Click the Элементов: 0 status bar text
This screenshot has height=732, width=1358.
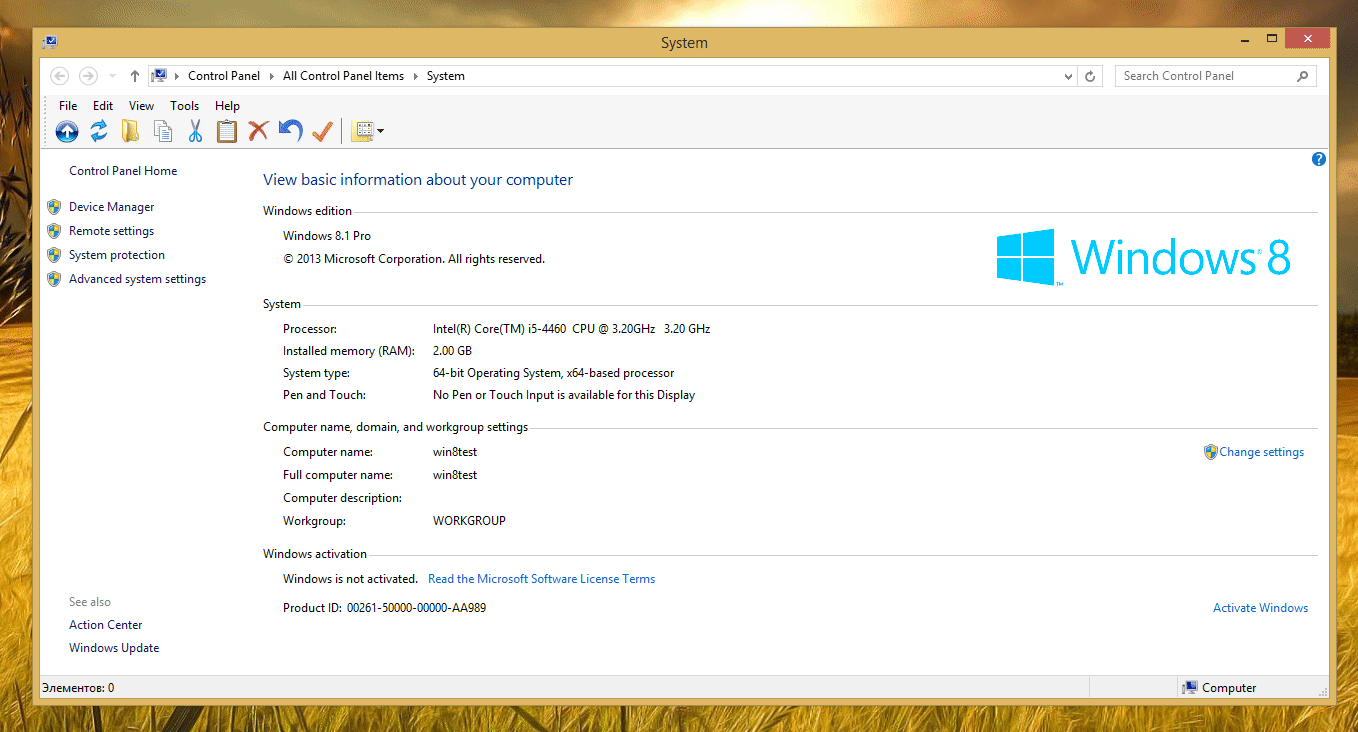[x=78, y=688]
